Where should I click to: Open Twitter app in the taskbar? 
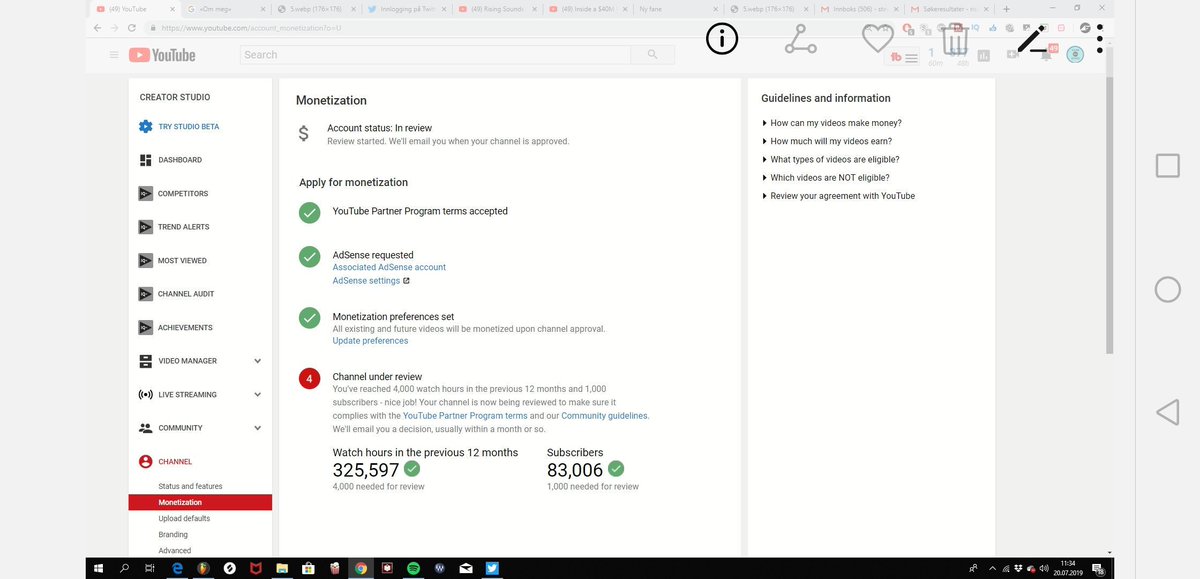point(492,569)
